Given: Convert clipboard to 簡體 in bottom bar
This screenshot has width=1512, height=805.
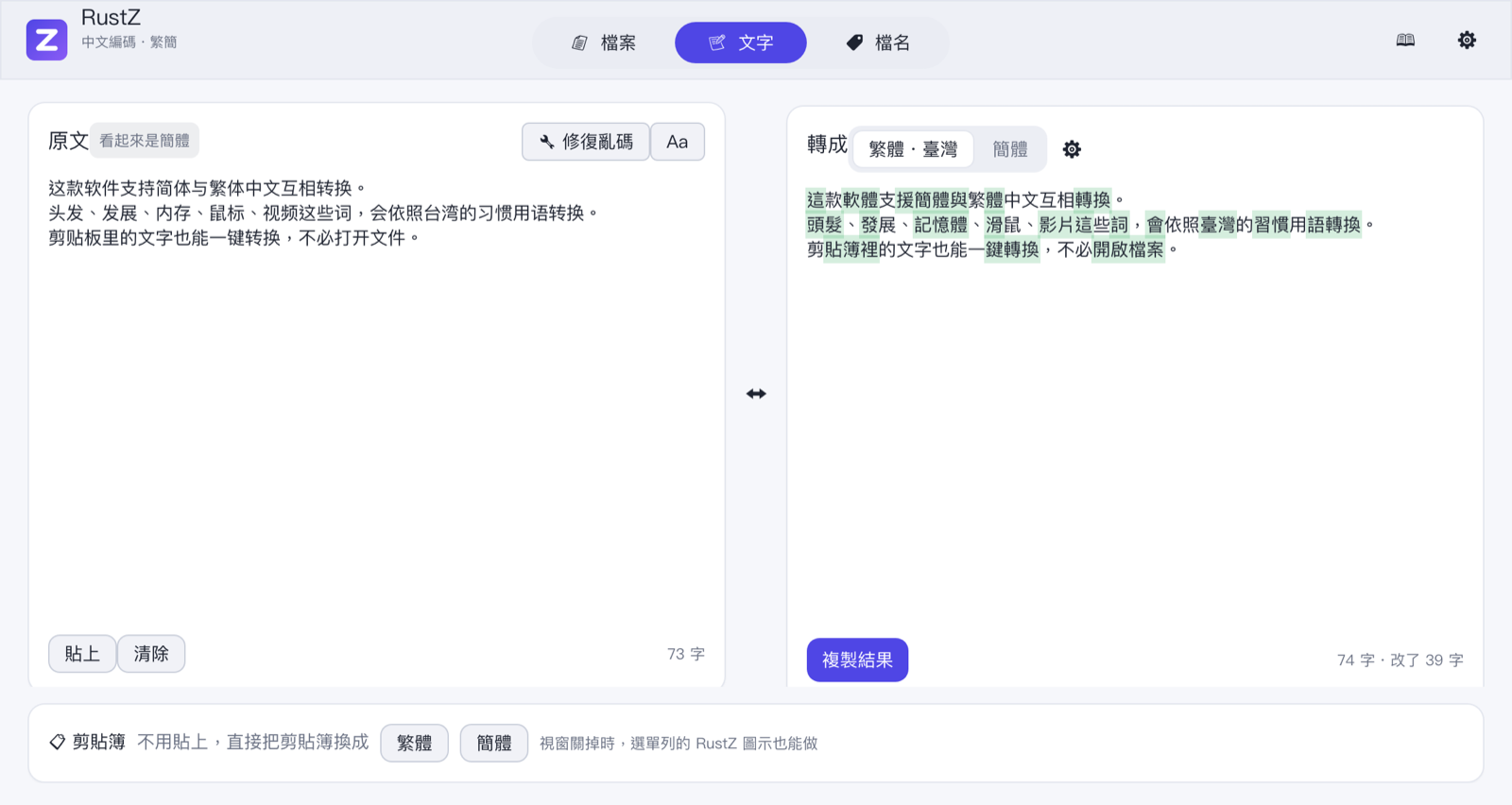Looking at the screenshot, I should 494,743.
